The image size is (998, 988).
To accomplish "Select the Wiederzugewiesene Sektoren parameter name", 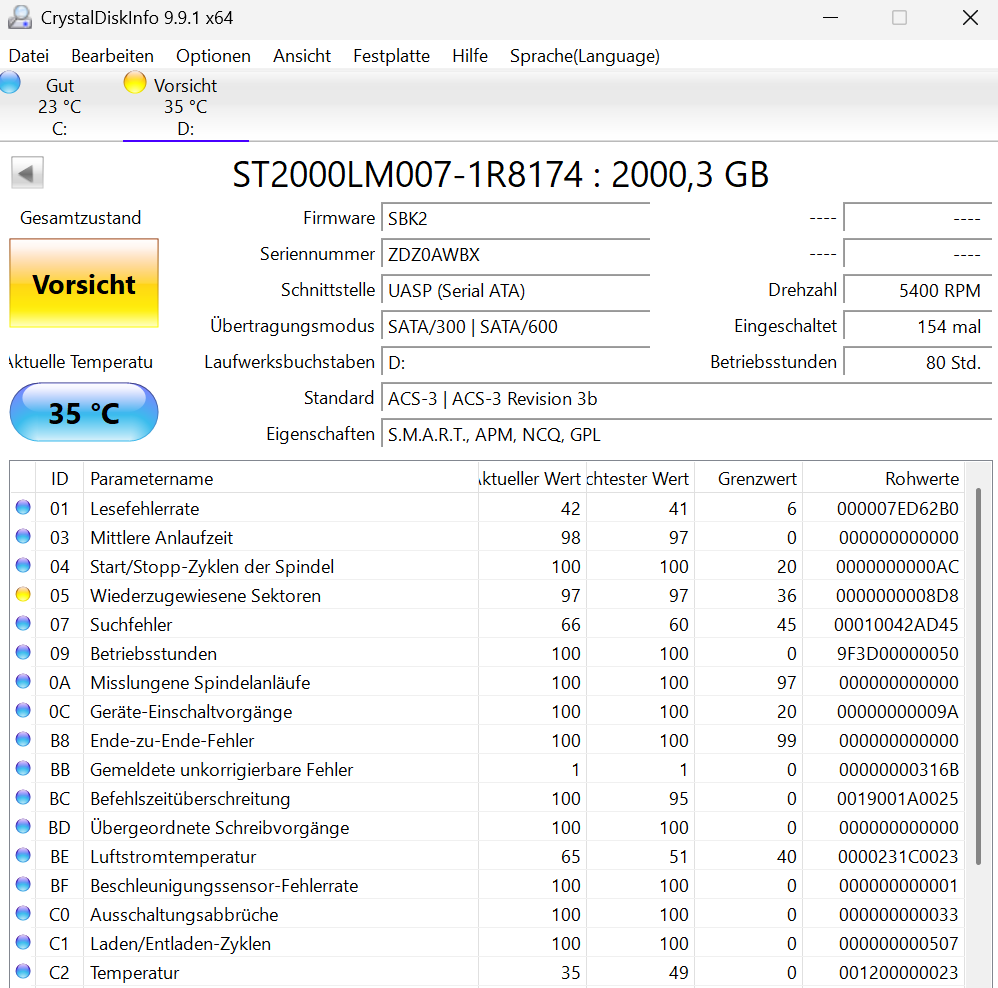I will (x=206, y=596).
